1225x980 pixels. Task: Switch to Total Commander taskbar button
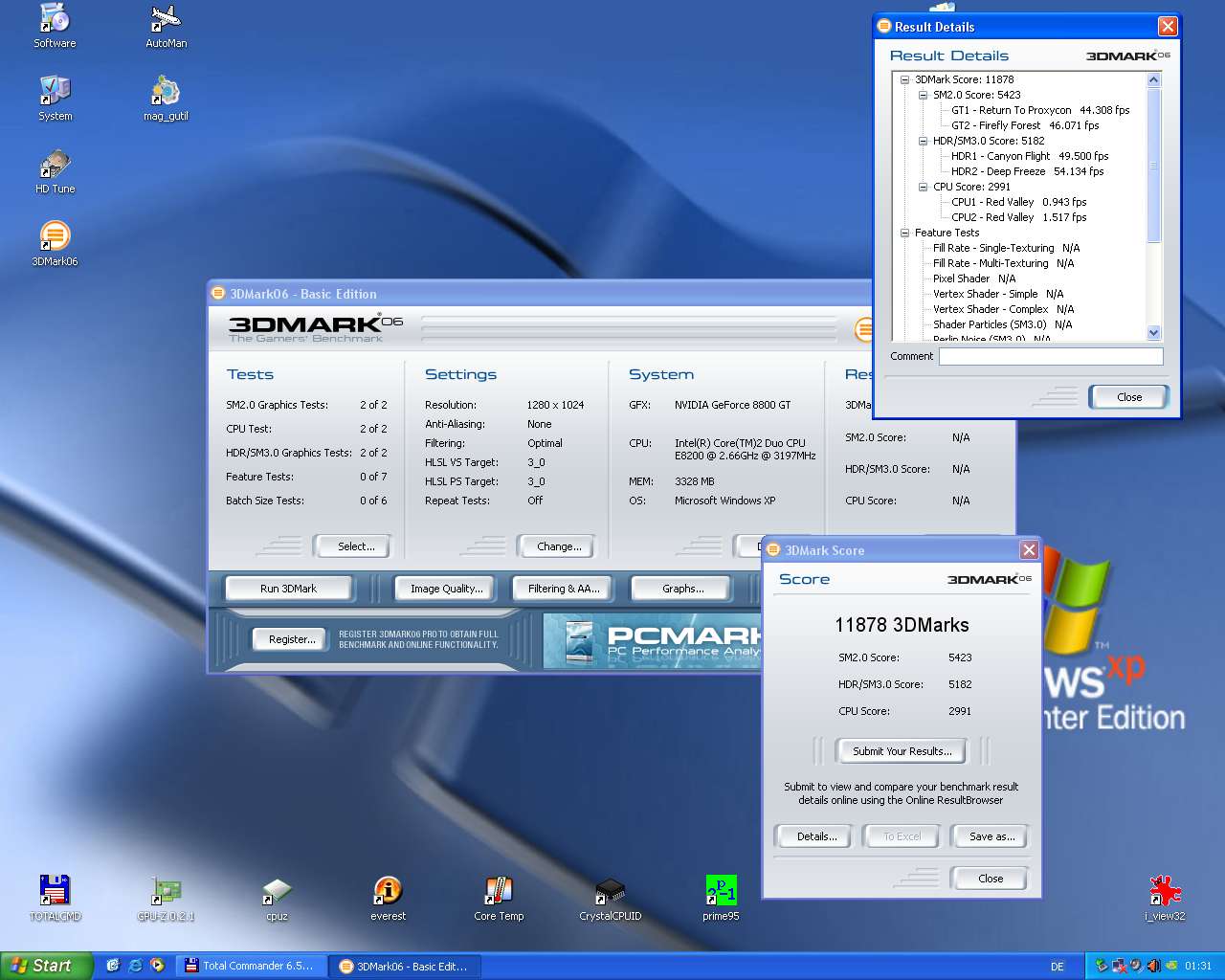click(252, 966)
